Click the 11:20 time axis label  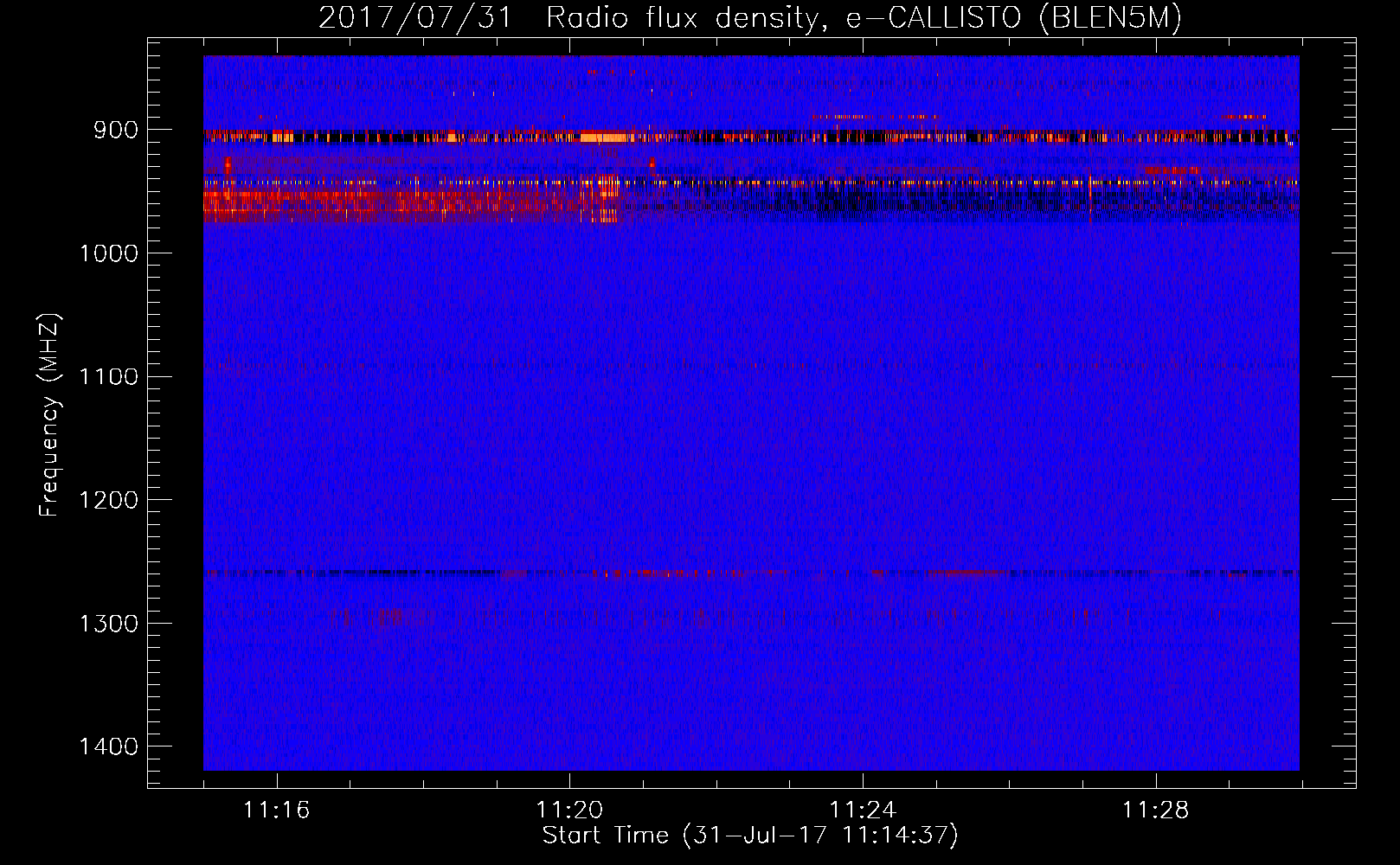tap(569, 811)
